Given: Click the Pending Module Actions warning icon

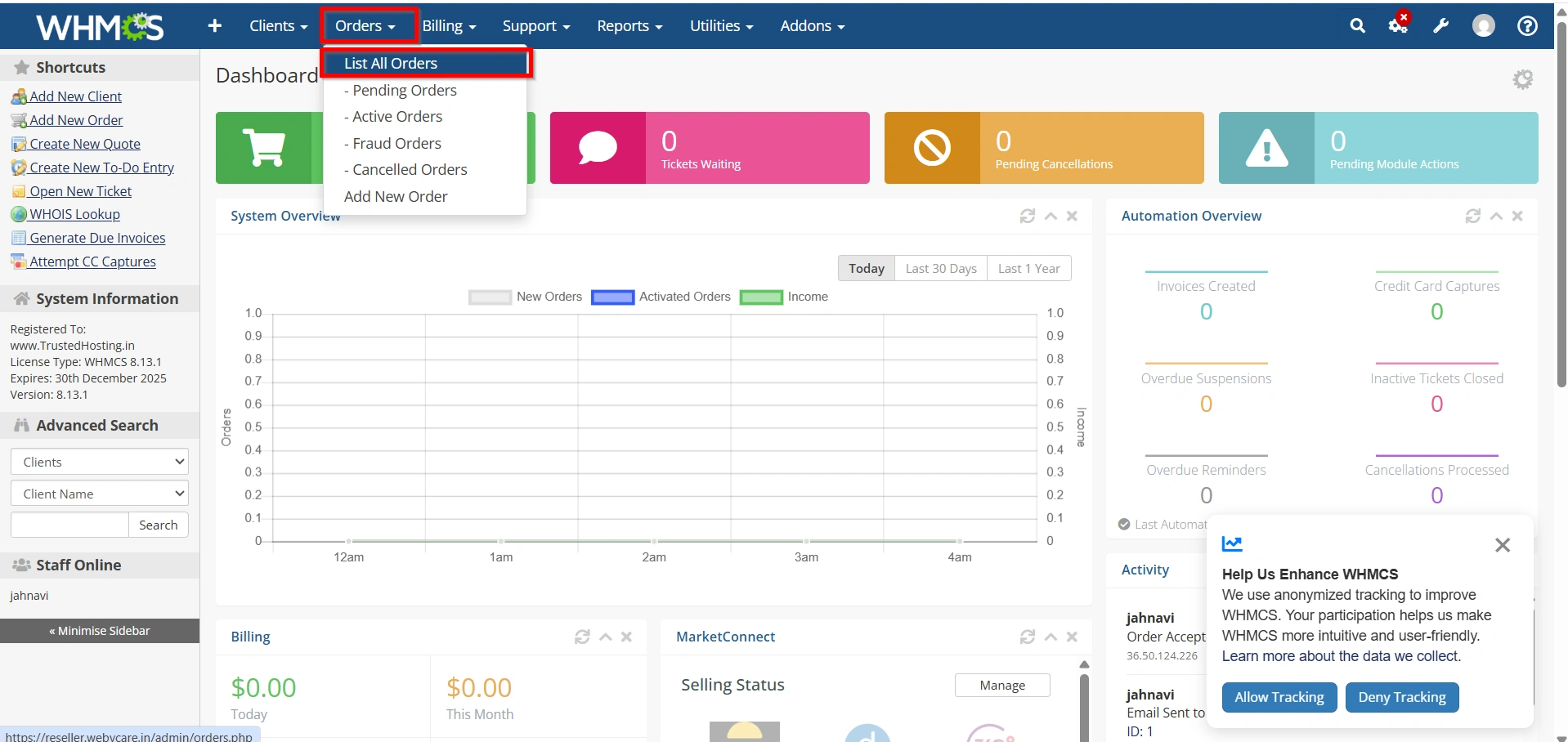Looking at the screenshot, I should 1266,148.
